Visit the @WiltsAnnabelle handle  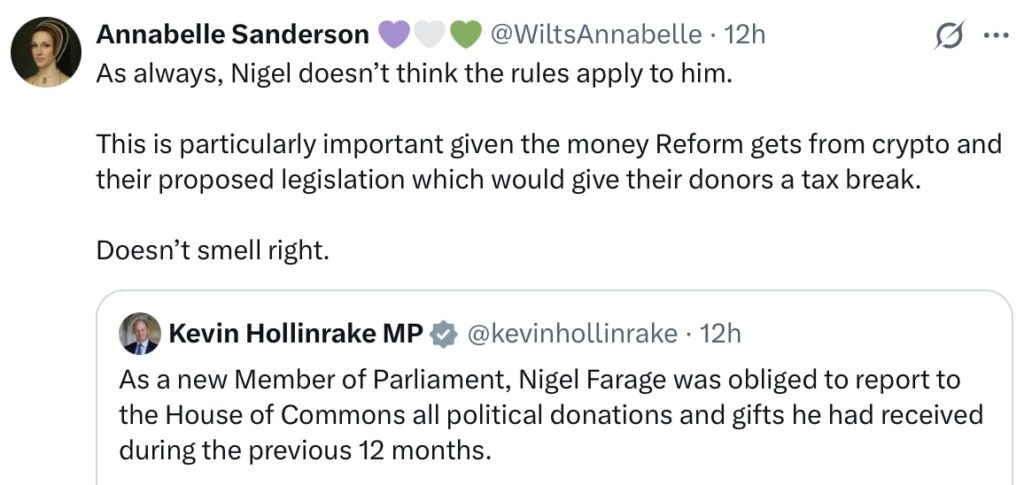click(596, 35)
